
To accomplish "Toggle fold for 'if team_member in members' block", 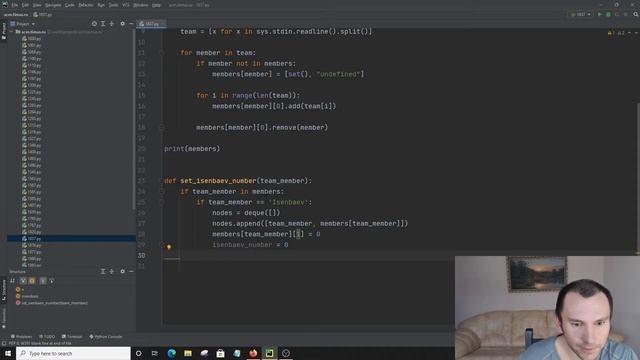I will pyautogui.click(x=162, y=191).
